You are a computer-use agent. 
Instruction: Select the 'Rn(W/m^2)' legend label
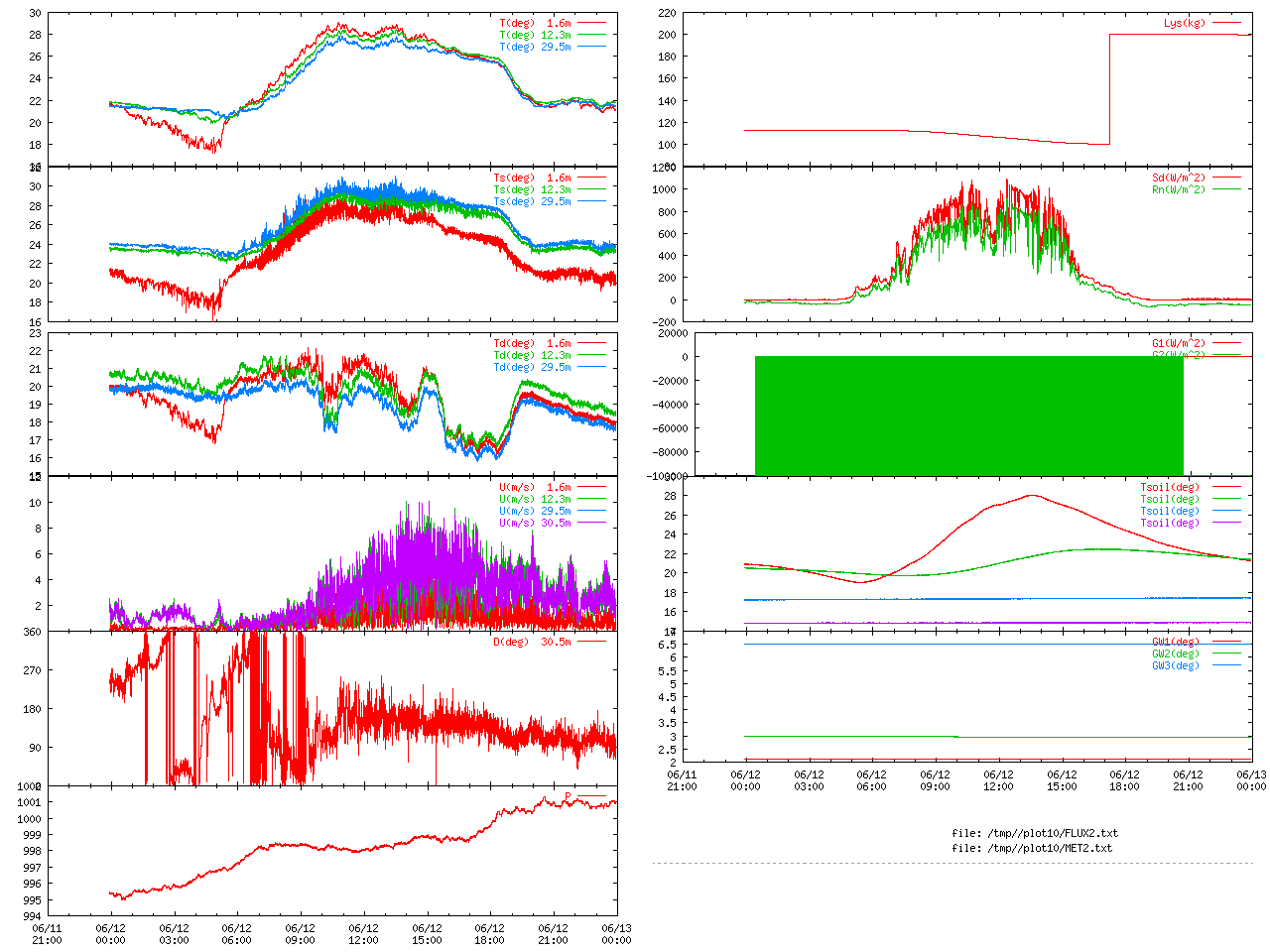tap(1179, 189)
